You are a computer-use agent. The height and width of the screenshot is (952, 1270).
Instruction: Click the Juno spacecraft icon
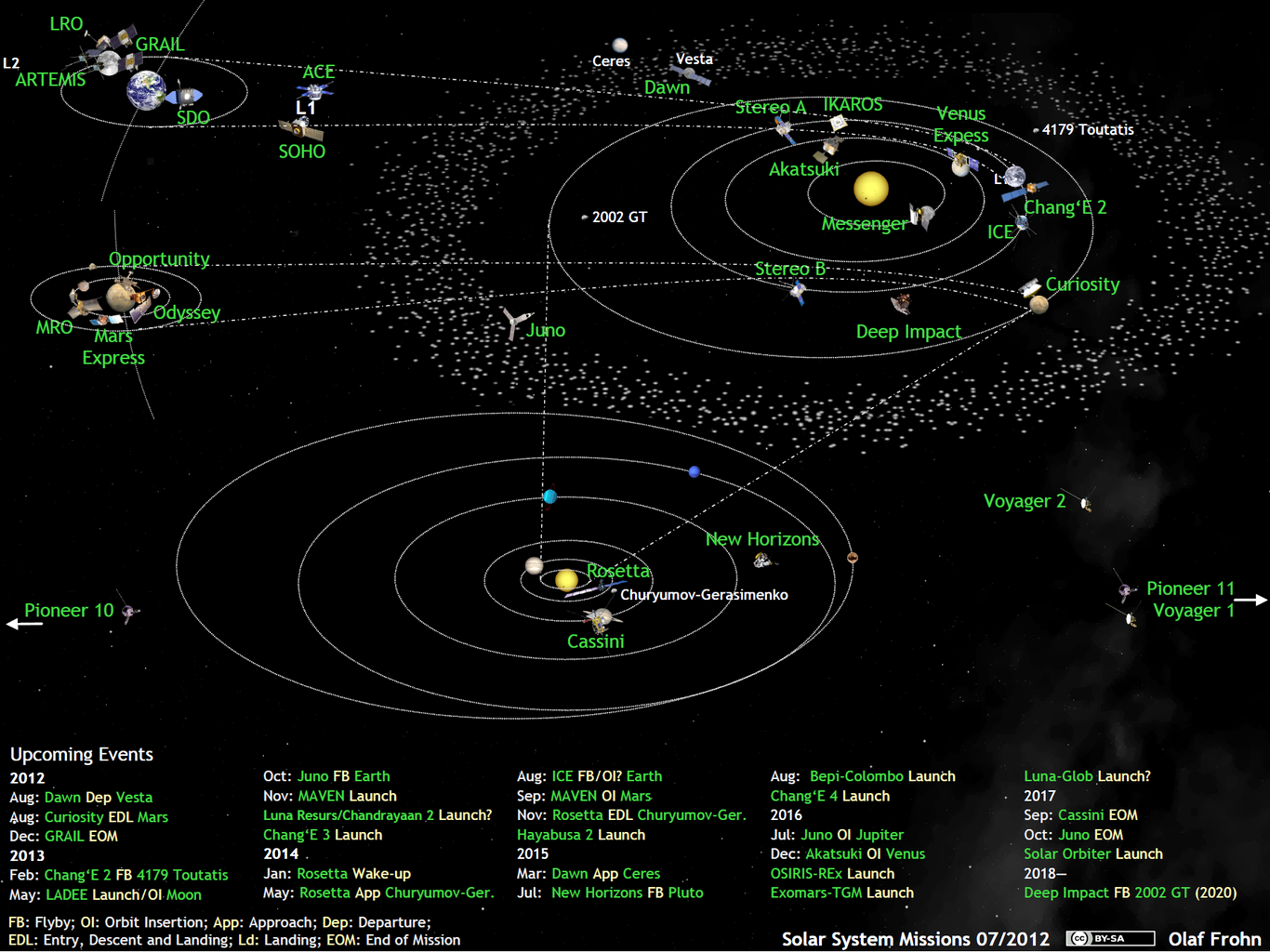pos(513,323)
